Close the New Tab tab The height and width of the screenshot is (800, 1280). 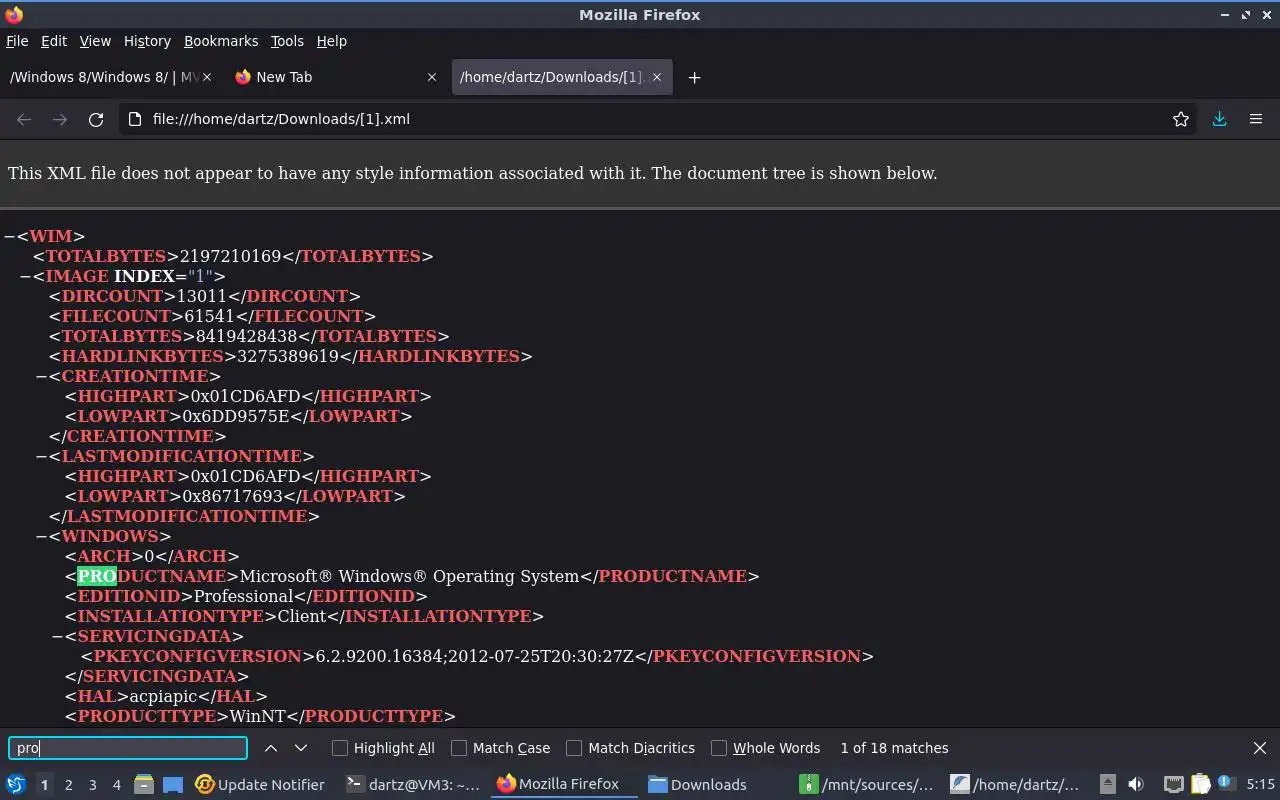point(432,77)
